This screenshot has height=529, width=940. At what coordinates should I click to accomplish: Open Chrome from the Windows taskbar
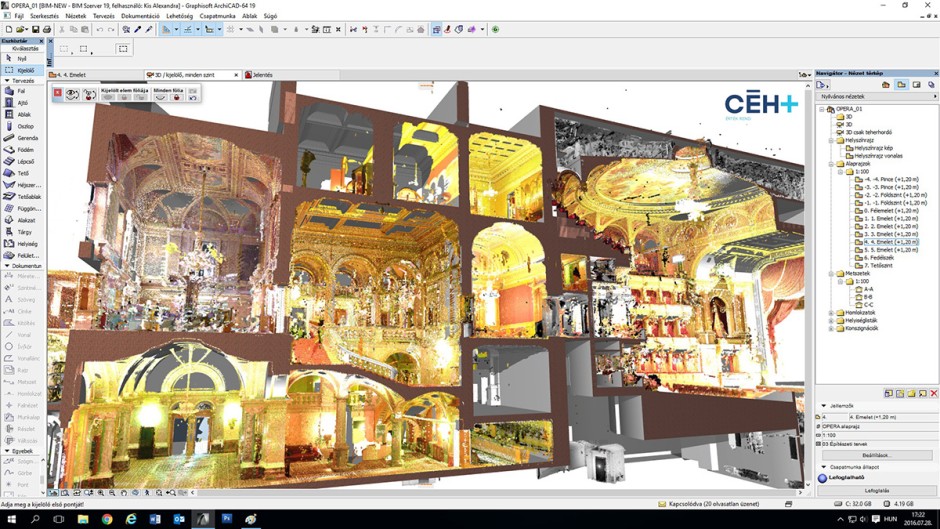tap(107, 520)
